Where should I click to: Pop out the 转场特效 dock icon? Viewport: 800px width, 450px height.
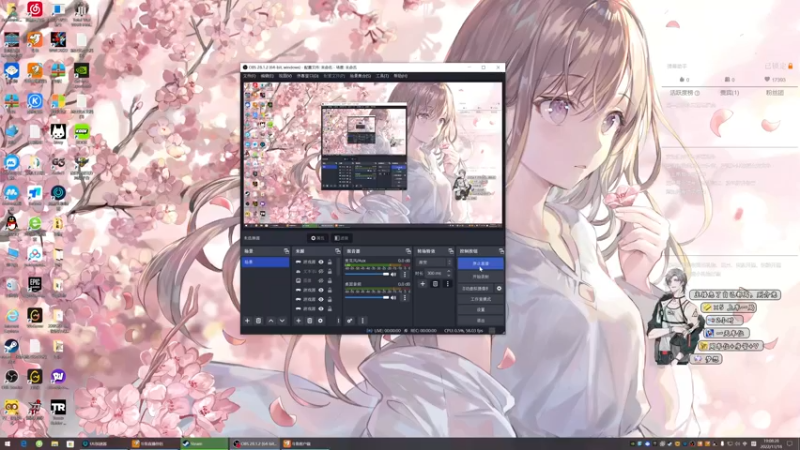[x=451, y=251]
